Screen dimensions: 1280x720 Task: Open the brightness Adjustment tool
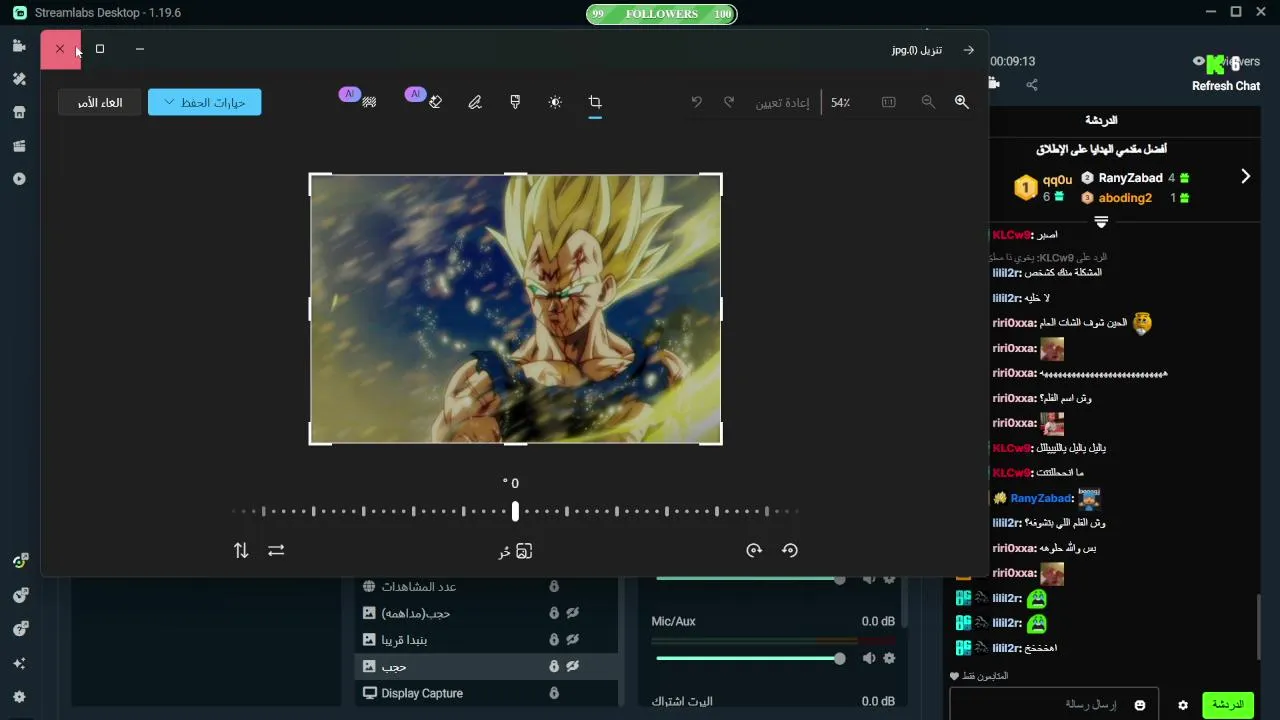coord(555,102)
